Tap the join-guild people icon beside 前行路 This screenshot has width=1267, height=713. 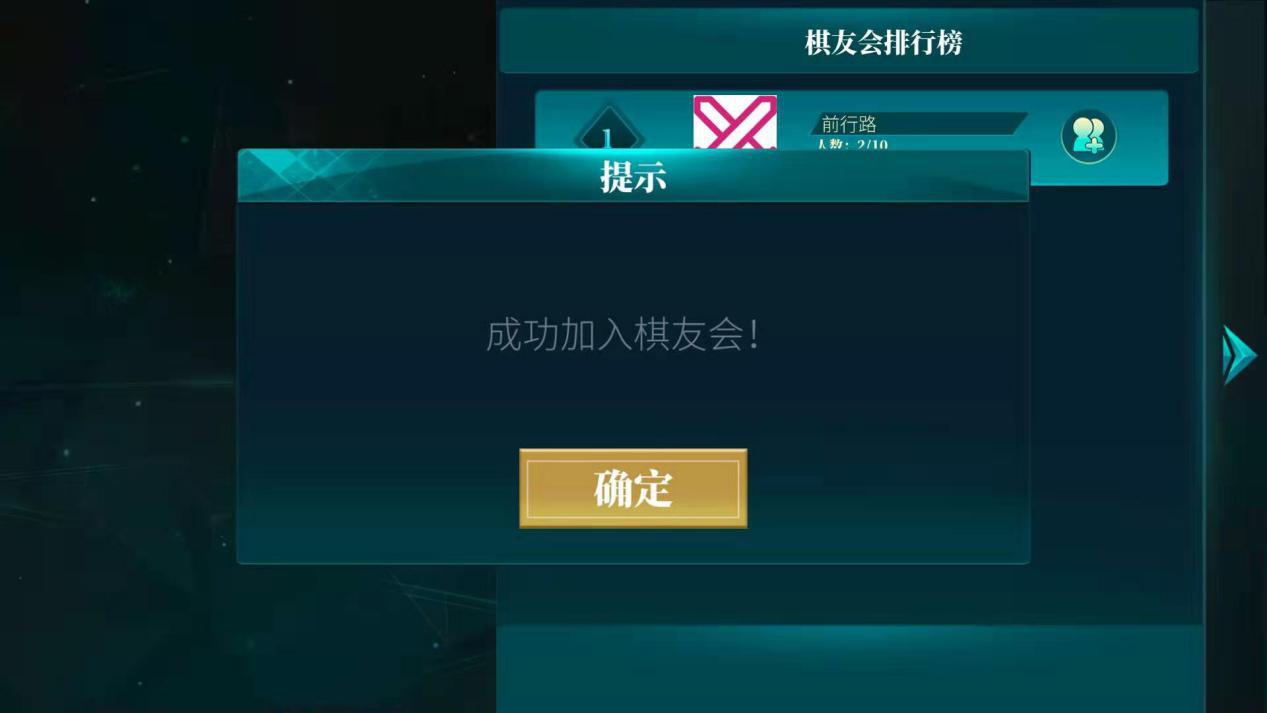1088,135
